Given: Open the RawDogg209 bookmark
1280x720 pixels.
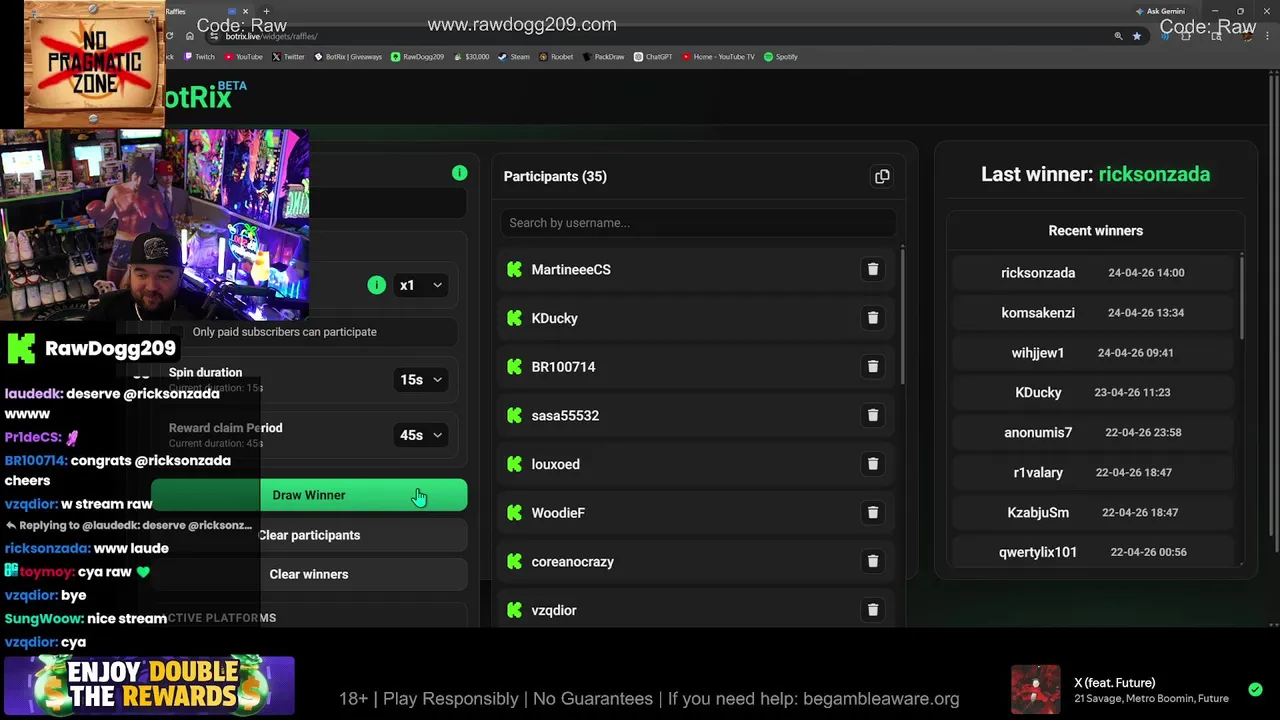Looking at the screenshot, I should [x=418, y=57].
